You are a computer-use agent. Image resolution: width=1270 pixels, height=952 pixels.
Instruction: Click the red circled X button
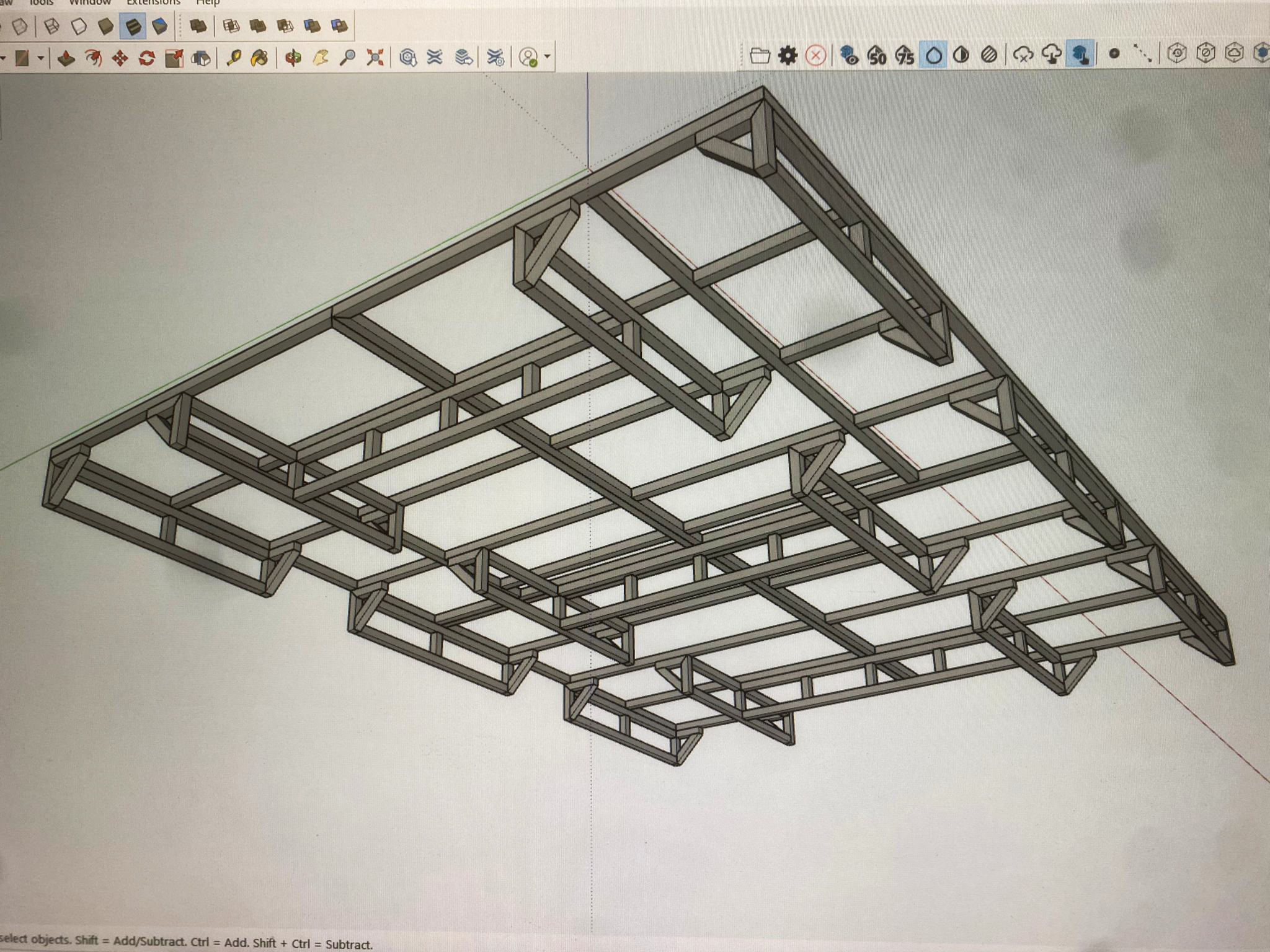[815, 56]
